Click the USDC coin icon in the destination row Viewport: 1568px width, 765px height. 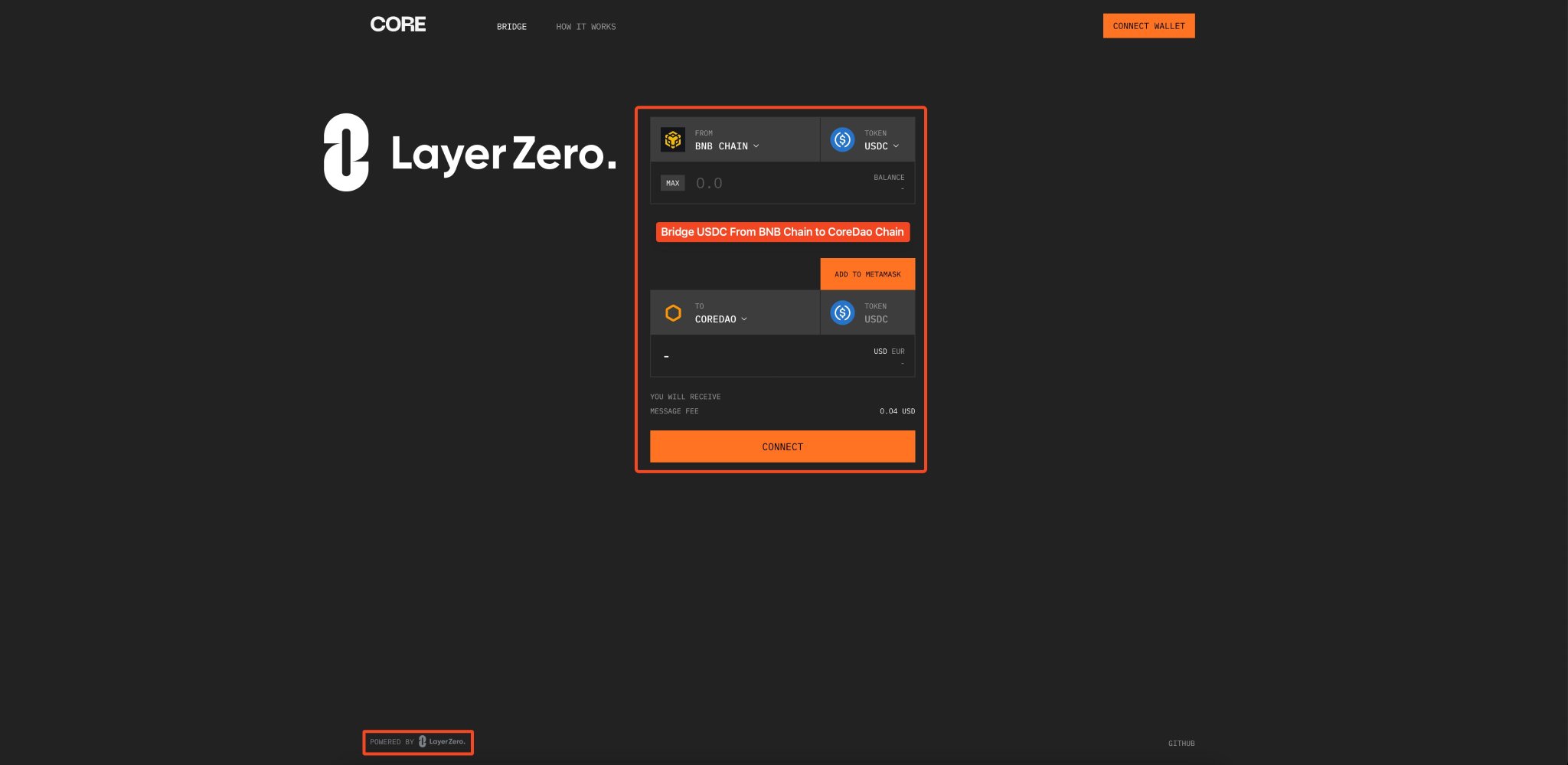coord(842,312)
